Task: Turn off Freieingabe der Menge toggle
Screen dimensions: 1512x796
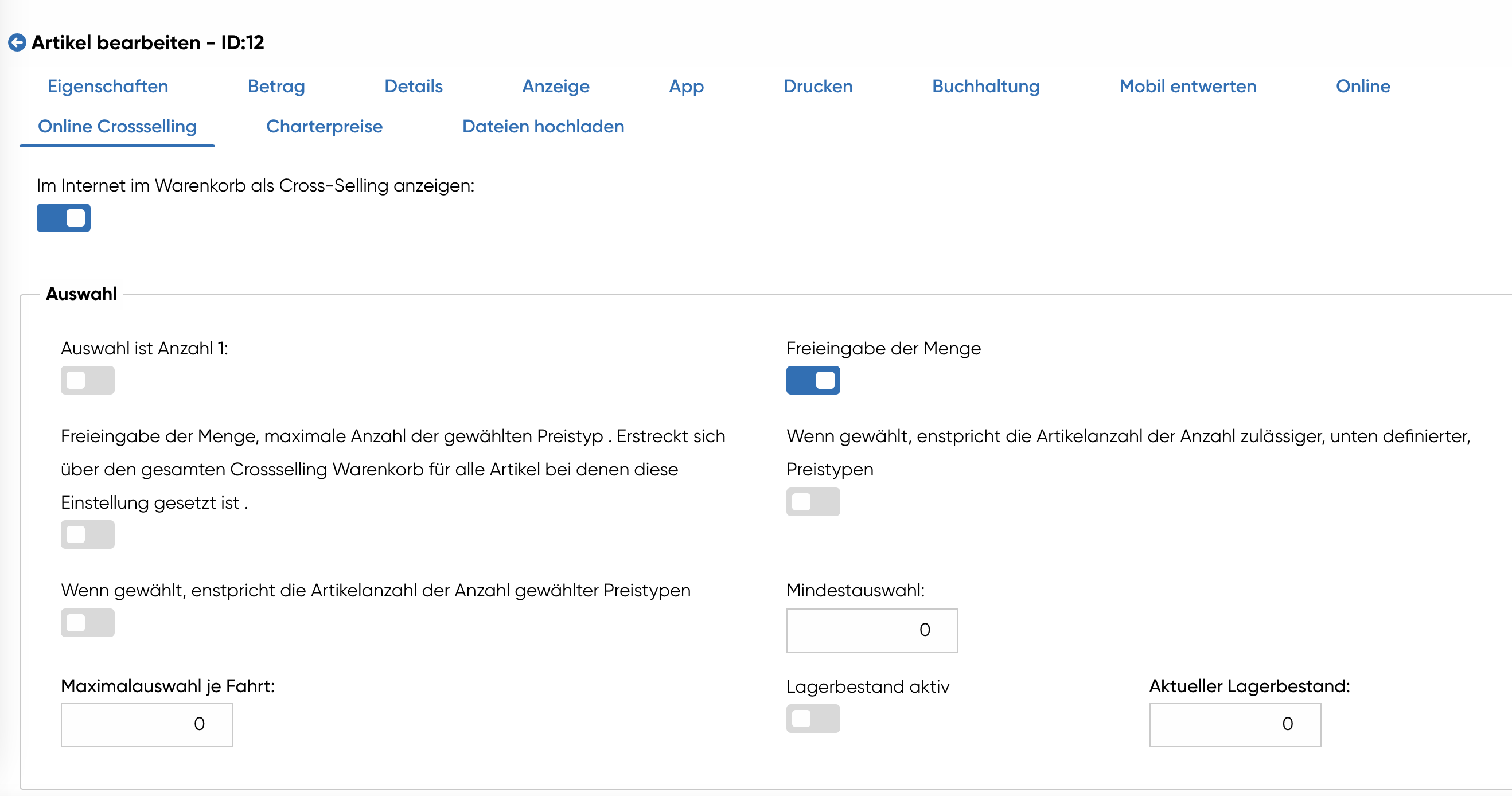Action: click(x=813, y=380)
